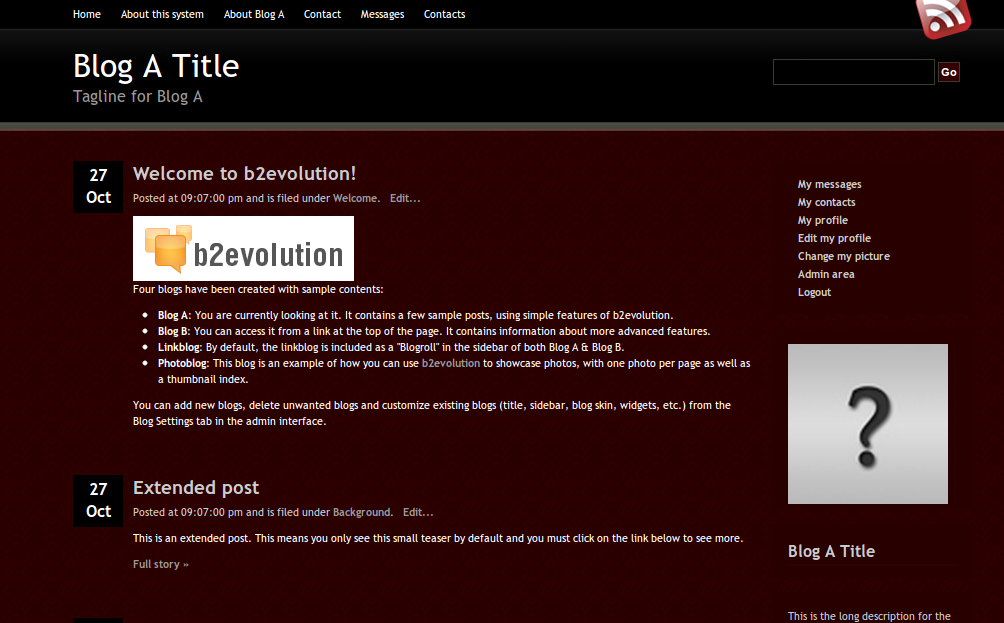
Task: Click the b2evolution logo image
Action: click(x=243, y=248)
